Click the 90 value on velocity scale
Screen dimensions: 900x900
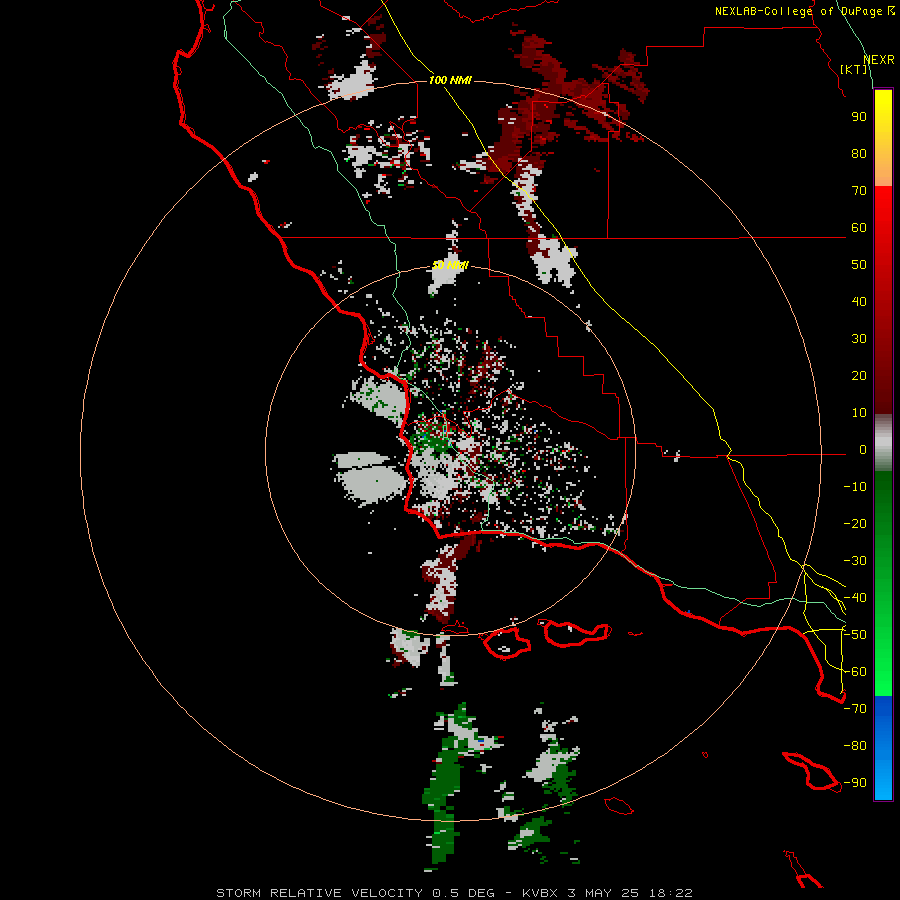point(859,117)
